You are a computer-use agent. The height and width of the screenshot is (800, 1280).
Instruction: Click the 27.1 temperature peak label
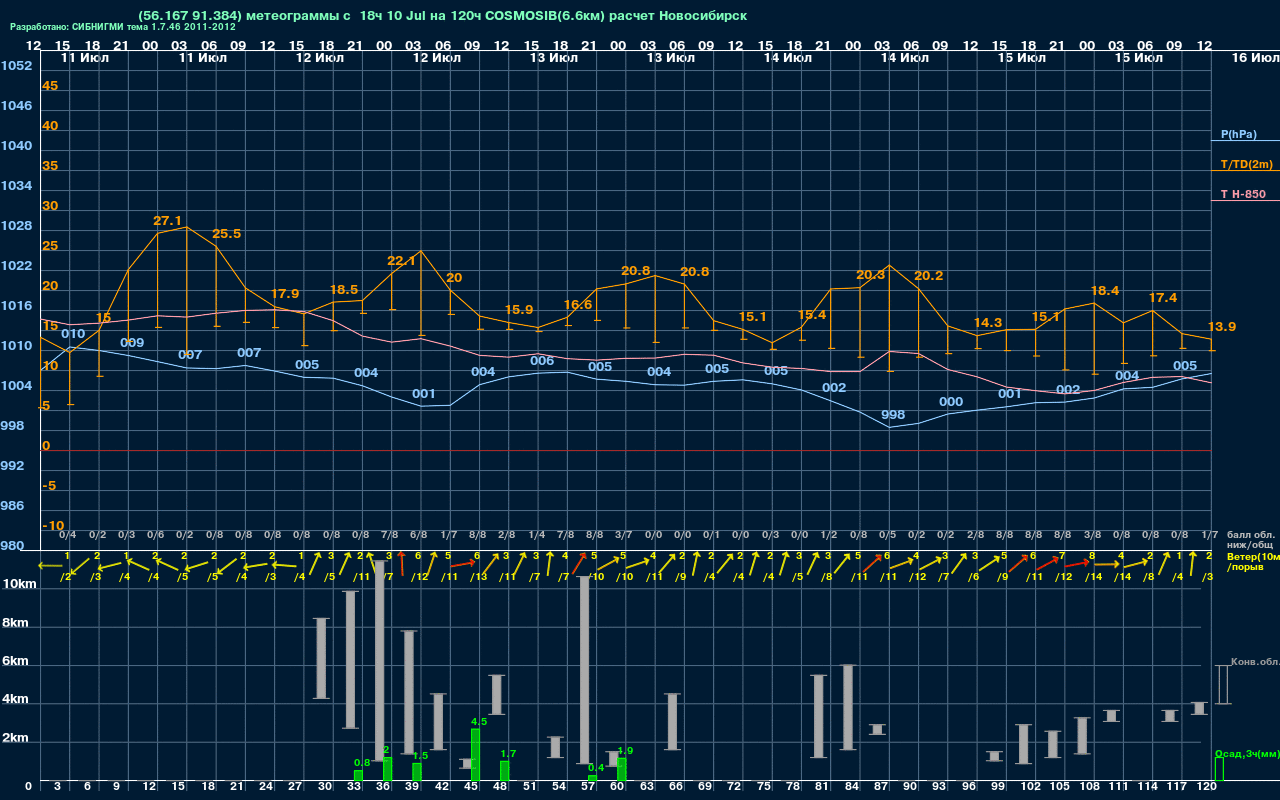[x=167, y=221]
